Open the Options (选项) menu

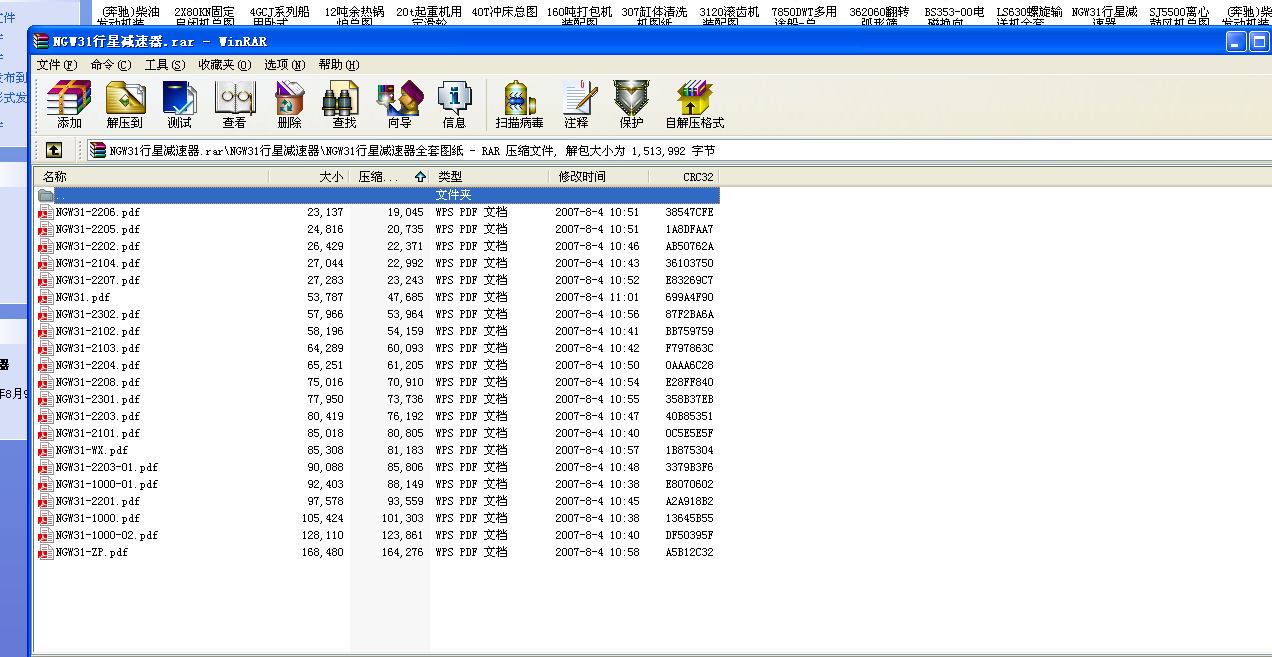pos(285,64)
